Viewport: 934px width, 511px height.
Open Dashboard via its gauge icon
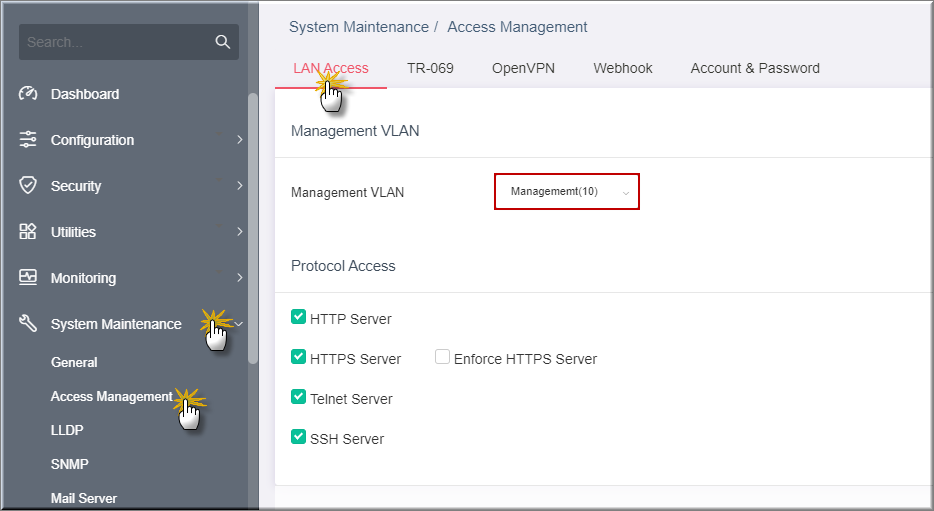tap(27, 94)
